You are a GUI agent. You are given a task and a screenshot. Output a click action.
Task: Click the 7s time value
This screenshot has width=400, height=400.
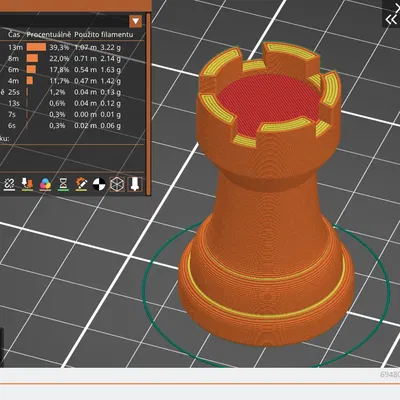pos(12,114)
